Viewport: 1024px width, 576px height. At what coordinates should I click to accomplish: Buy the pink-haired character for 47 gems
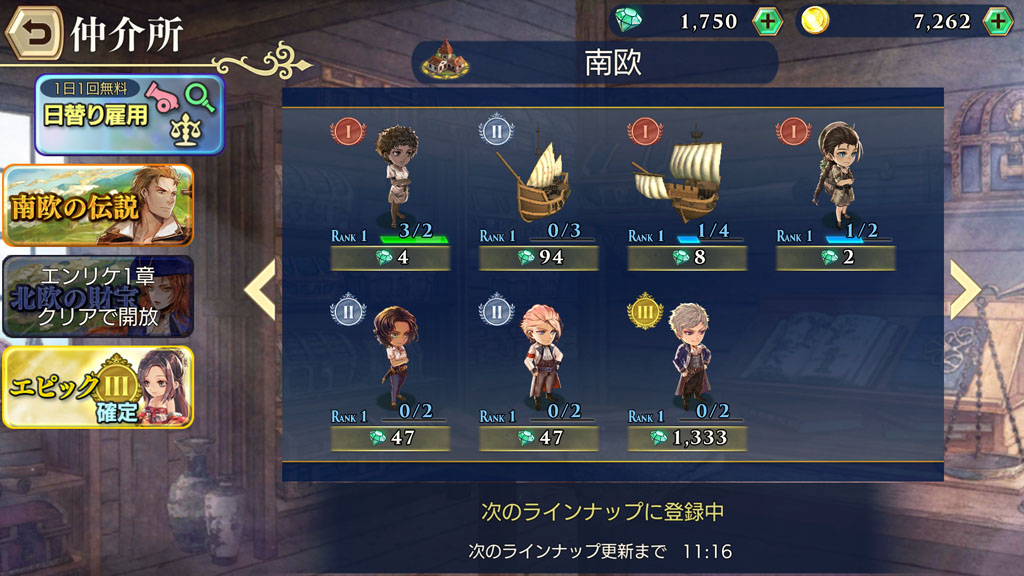pyautogui.click(x=539, y=438)
